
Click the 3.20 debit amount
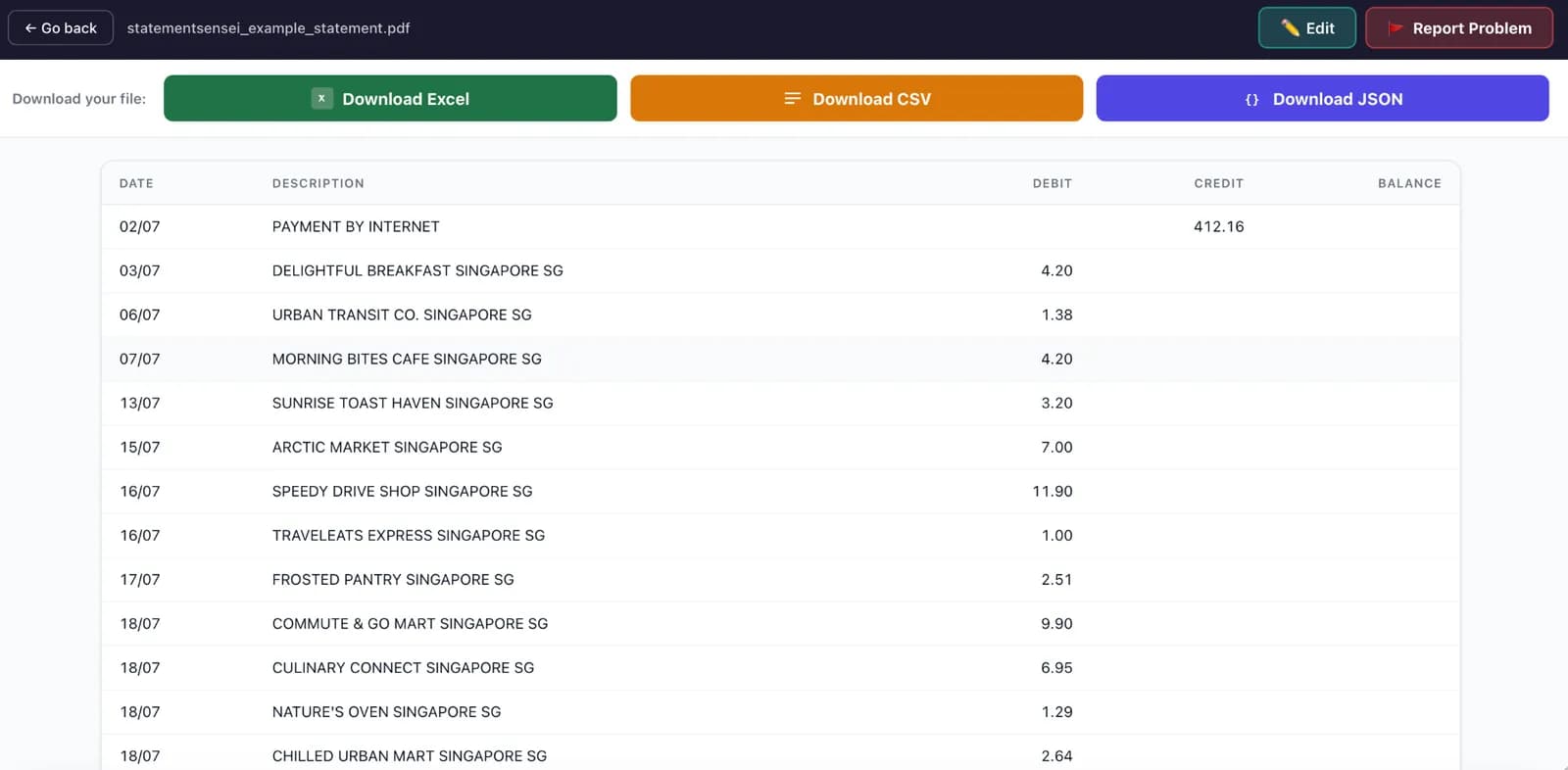(x=1056, y=403)
